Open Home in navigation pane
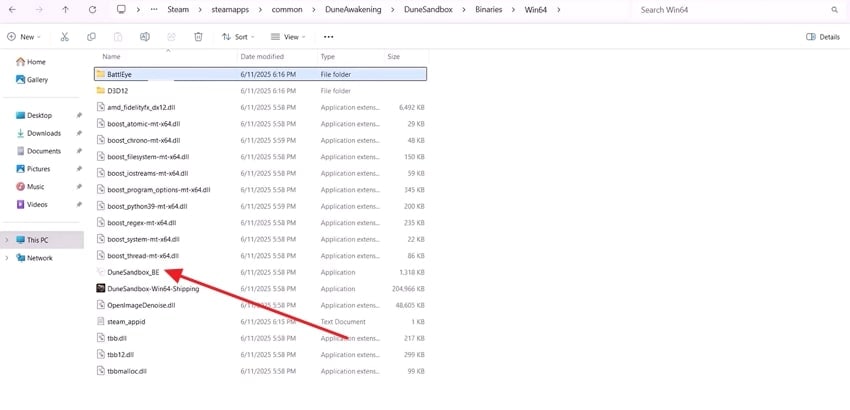 [x=31, y=62]
